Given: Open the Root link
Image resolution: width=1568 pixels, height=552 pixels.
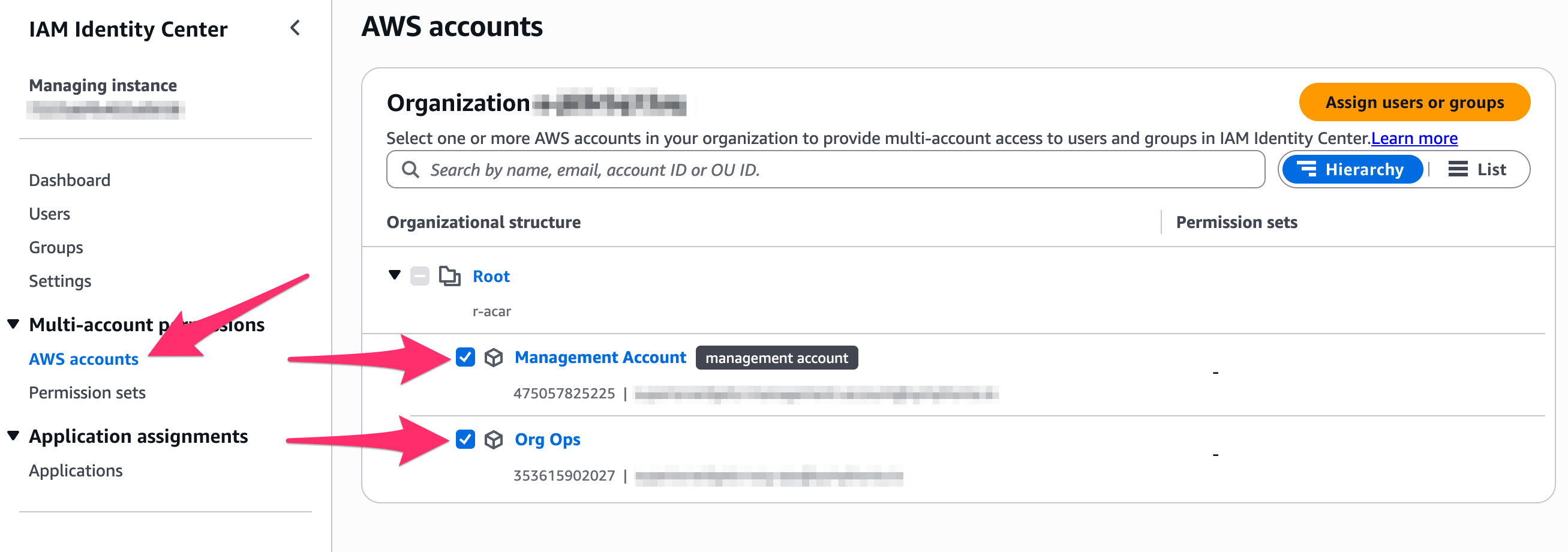Looking at the screenshot, I should (x=491, y=277).
